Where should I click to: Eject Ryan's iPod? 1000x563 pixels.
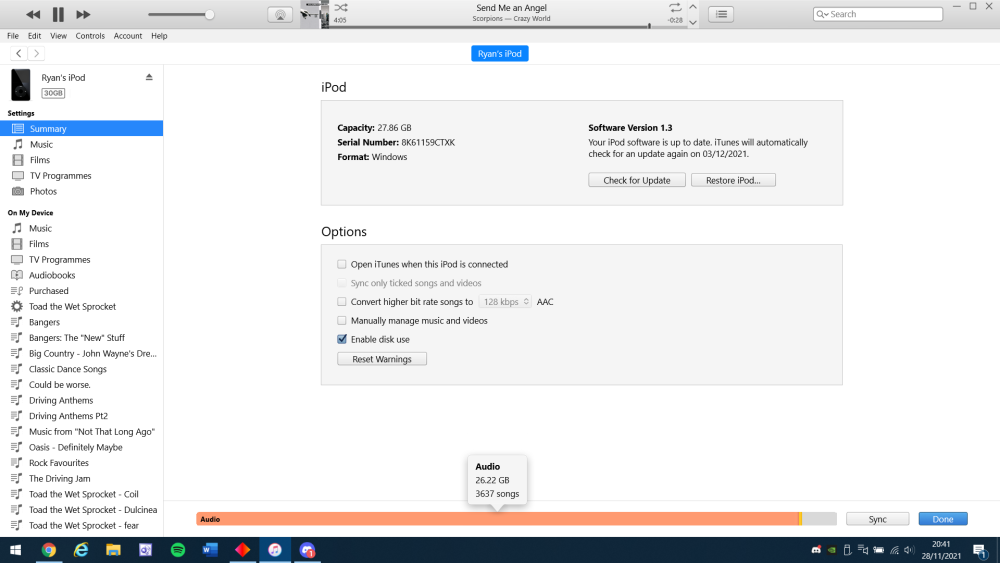pyautogui.click(x=149, y=77)
